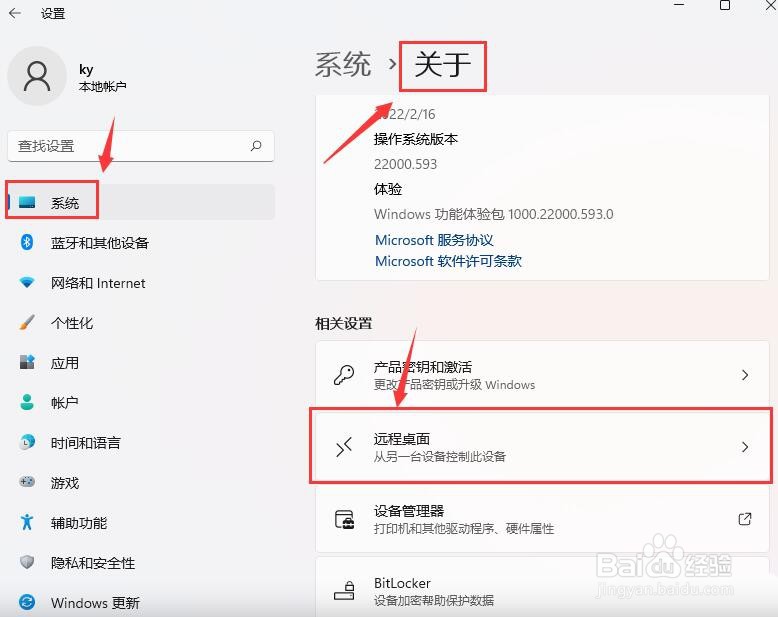Open 系统 in the sidebar

click(140, 202)
